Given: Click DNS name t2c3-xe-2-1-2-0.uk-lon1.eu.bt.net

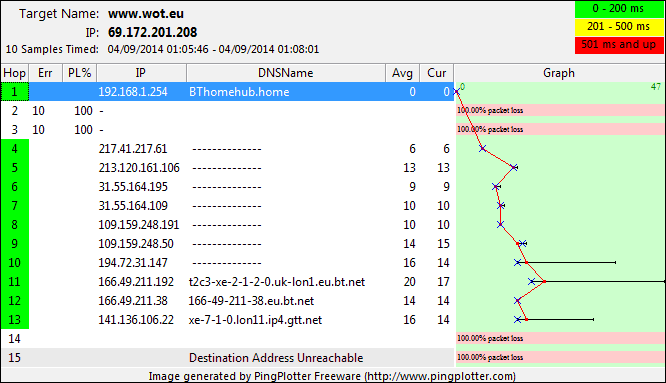Looking at the screenshot, I should click(x=277, y=282).
